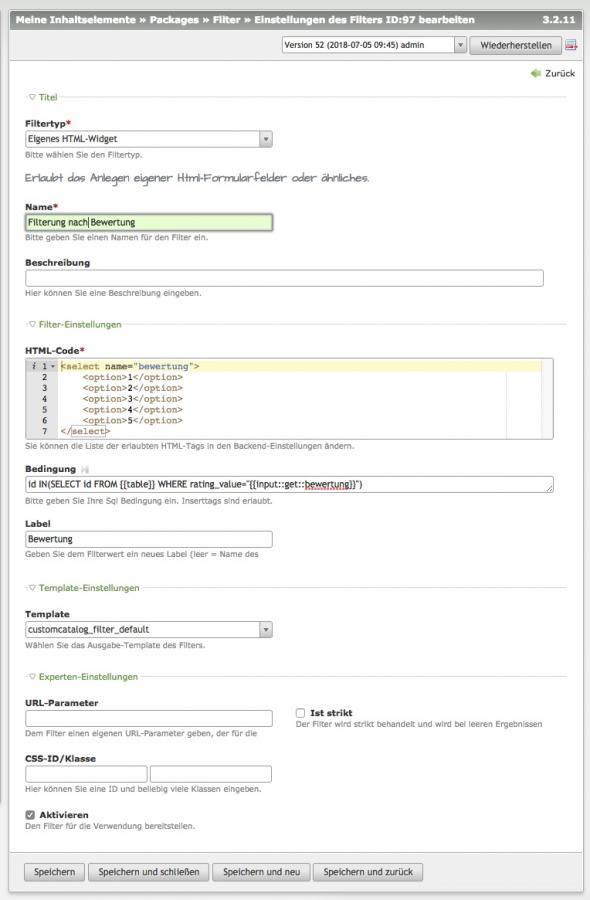
Task: Click the Label input field
Action: tap(149, 540)
